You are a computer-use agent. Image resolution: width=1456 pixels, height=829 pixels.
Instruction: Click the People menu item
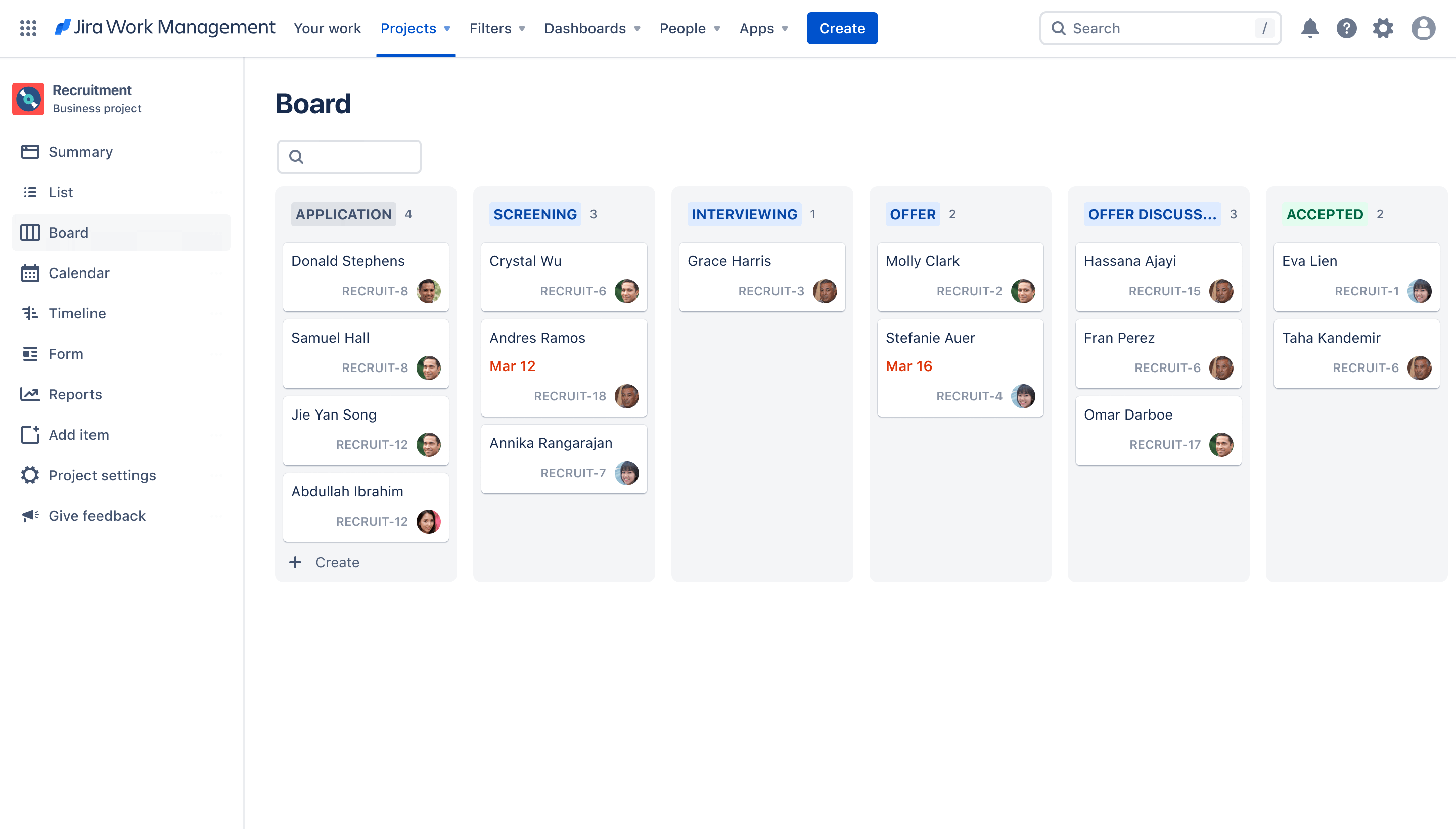point(683,28)
